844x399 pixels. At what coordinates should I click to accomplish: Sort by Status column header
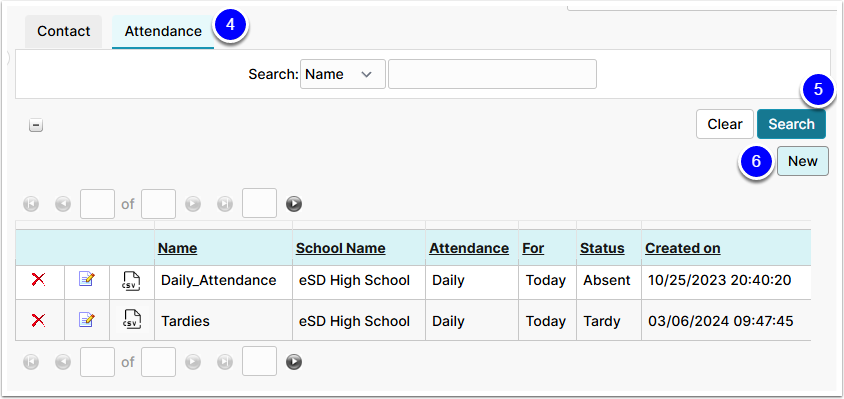pos(602,248)
